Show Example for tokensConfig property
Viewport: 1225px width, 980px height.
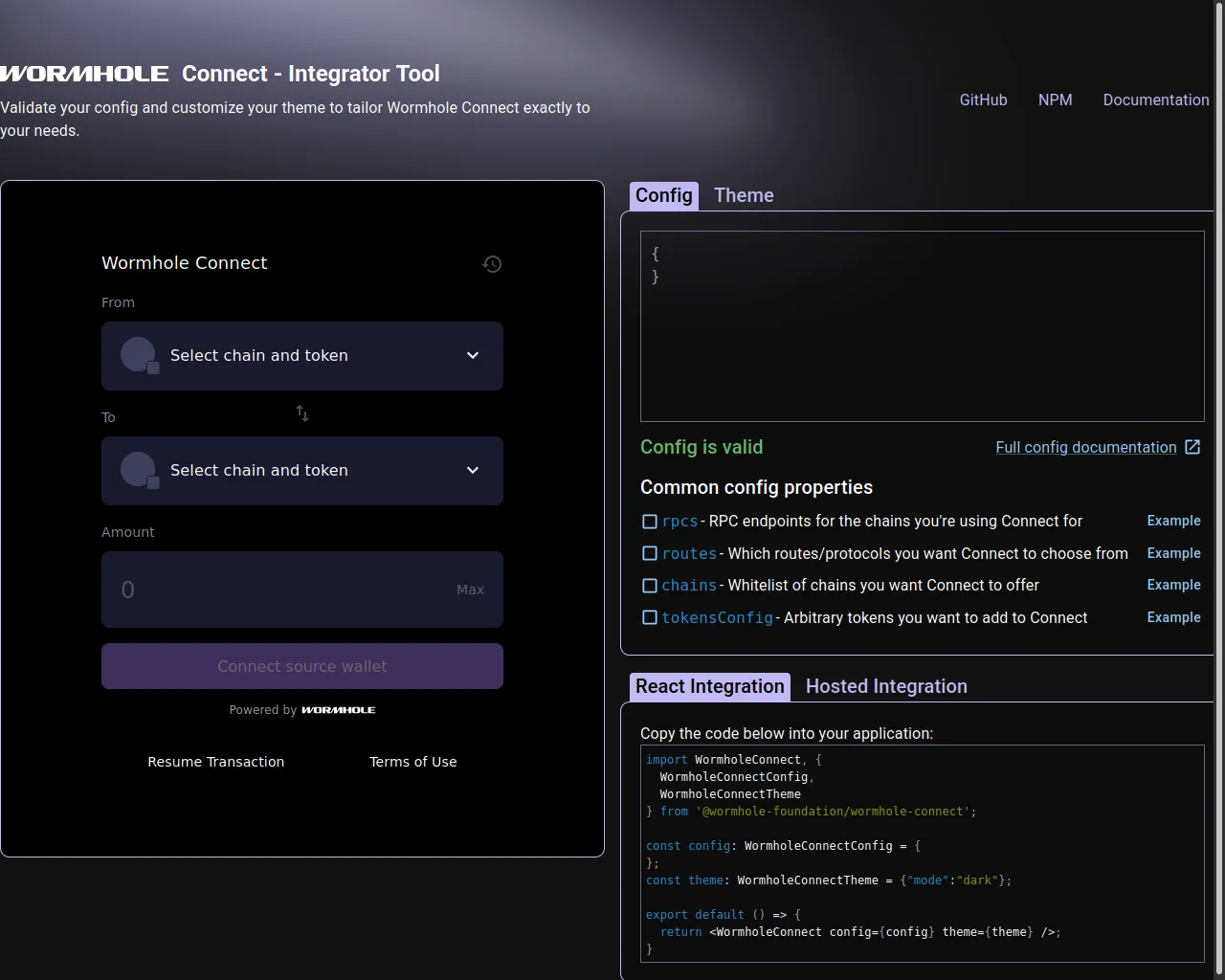[1174, 617]
